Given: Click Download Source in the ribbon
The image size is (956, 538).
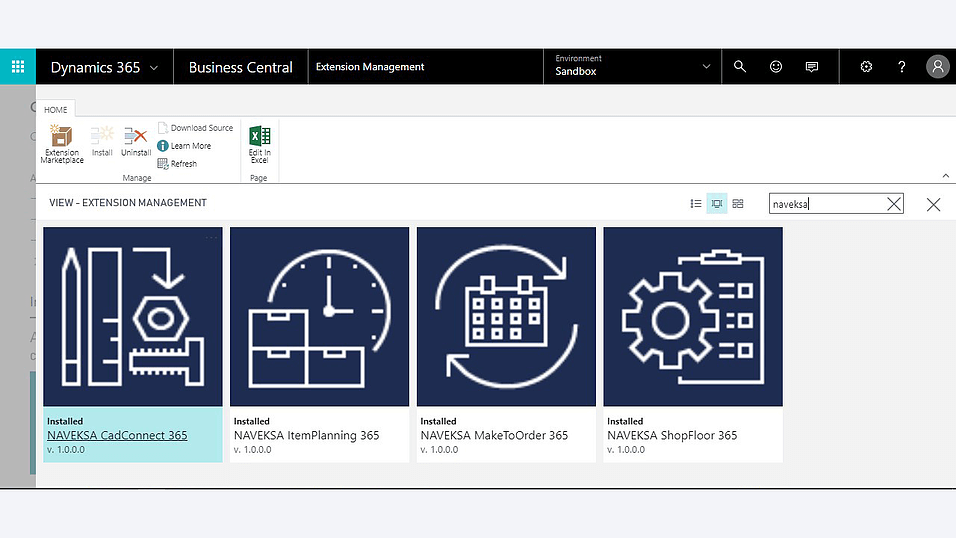Looking at the screenshot, I should pos(196,127).
